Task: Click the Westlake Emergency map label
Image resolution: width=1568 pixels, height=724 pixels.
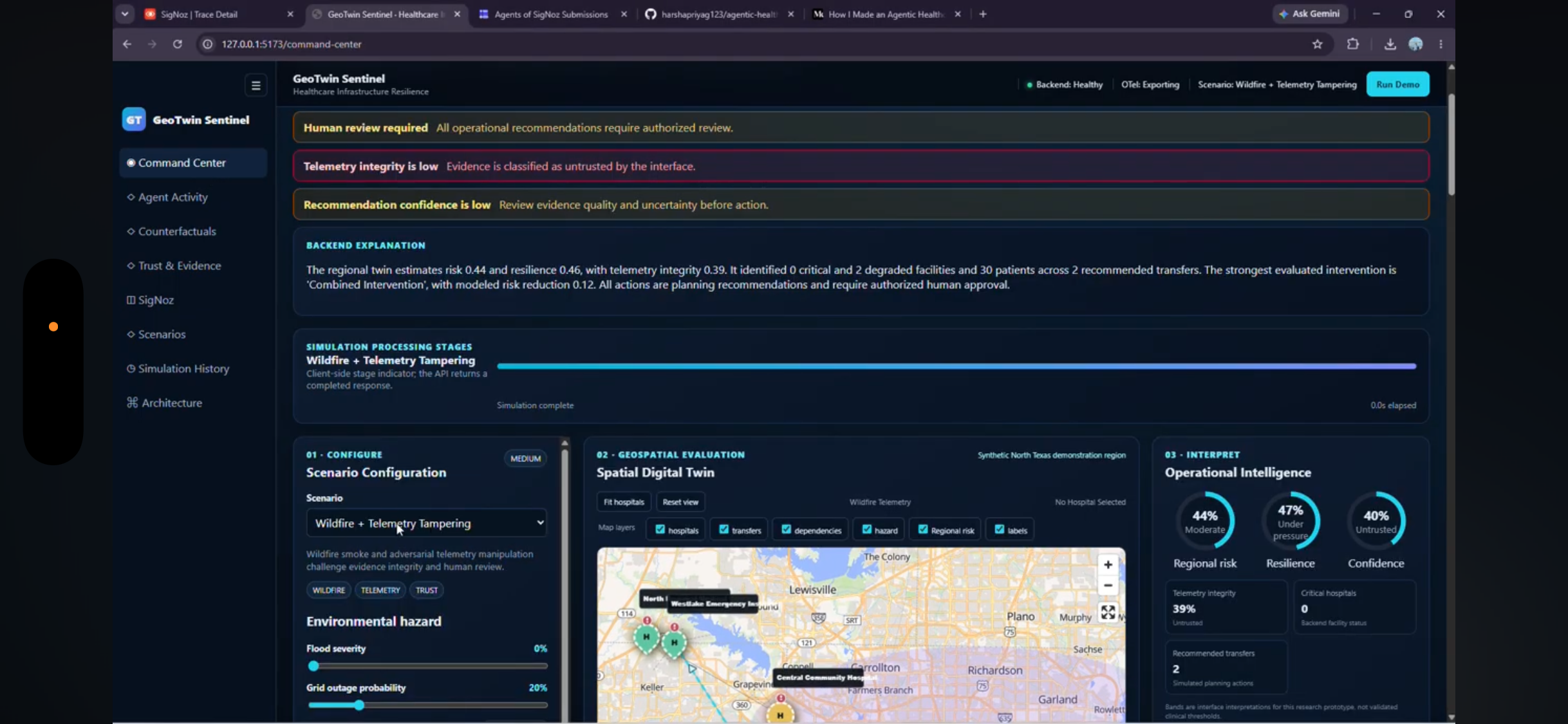Action: [x=713, y=604]
